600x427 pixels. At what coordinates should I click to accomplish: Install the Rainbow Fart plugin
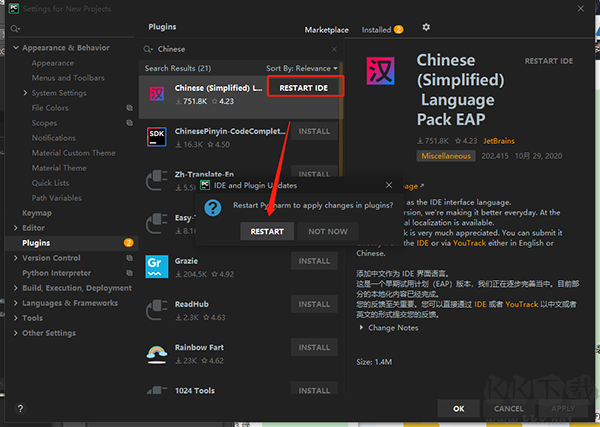(x=314, y=347)
